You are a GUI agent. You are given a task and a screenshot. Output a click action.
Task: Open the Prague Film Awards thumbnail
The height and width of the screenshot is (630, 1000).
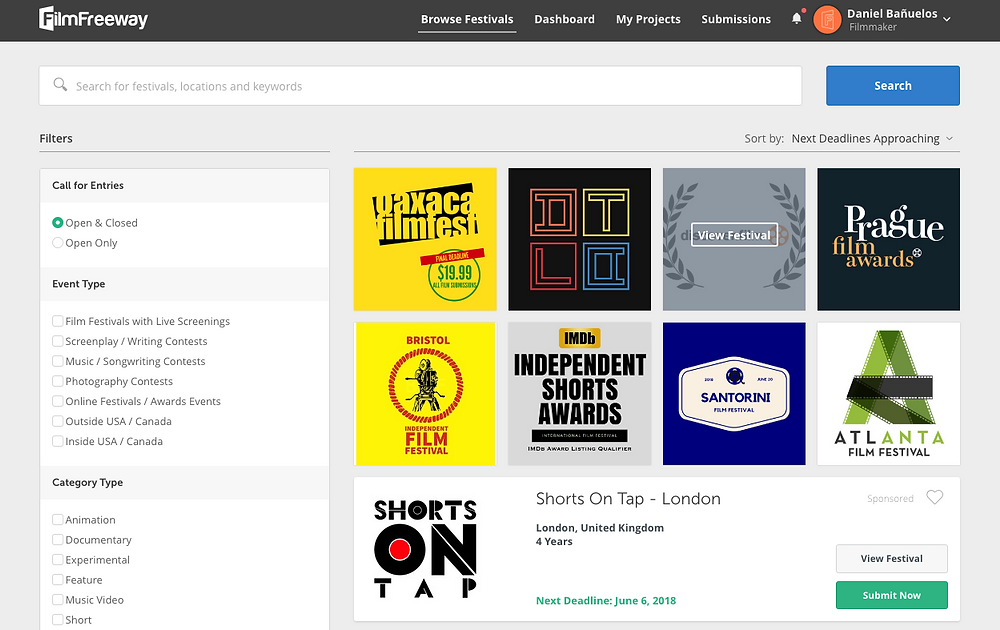(x=888, y=239)
